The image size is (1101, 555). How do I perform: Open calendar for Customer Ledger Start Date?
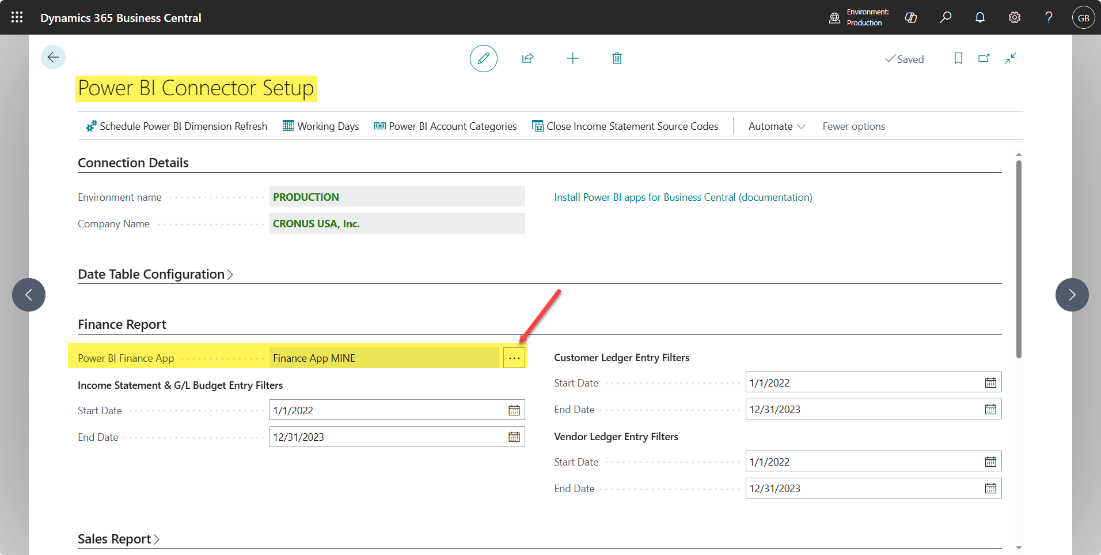click(990, 383)
